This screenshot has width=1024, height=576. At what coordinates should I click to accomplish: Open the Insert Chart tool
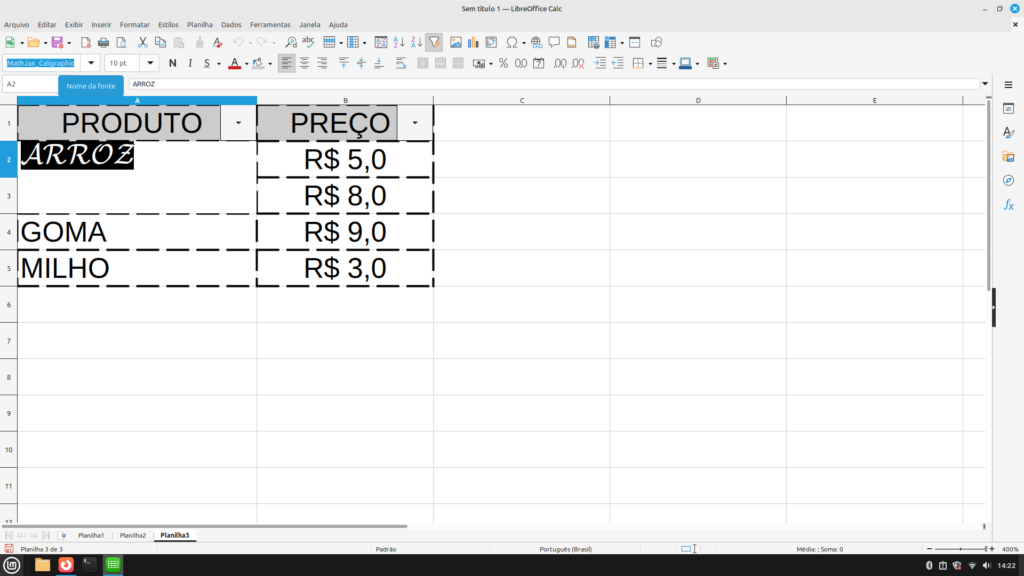[x=473, y=42]
